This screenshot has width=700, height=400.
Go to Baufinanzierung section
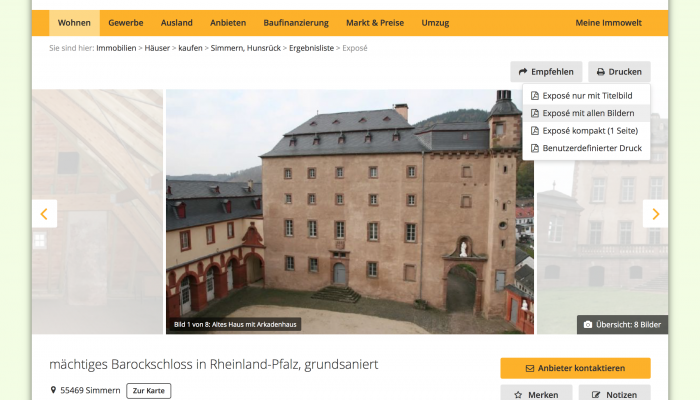pyautogui.click(x=296, y=23)
